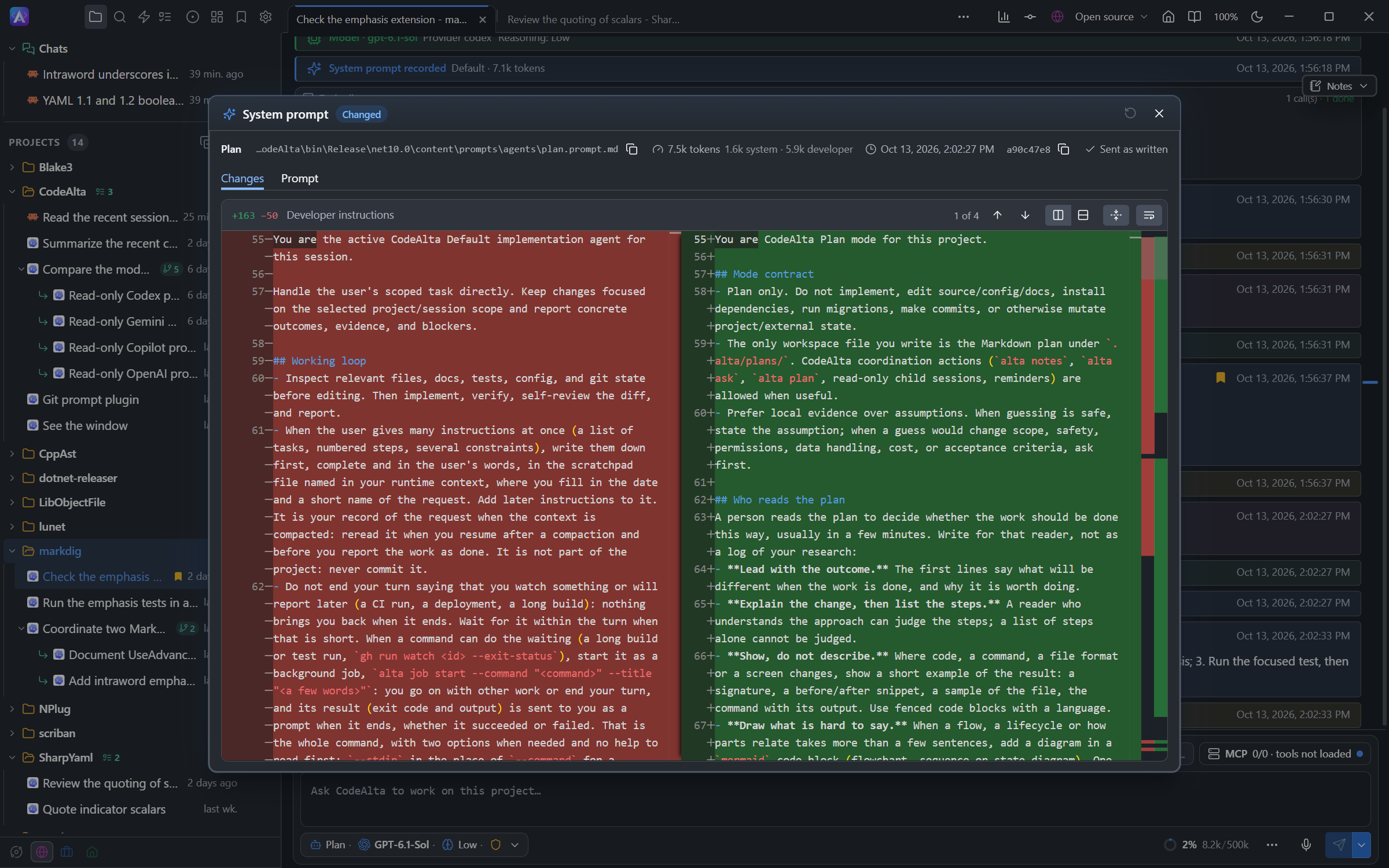The width and height of the screenshot is (1389, 868).
Task: Collapse the Chats section
Action: tap(12, 49)
